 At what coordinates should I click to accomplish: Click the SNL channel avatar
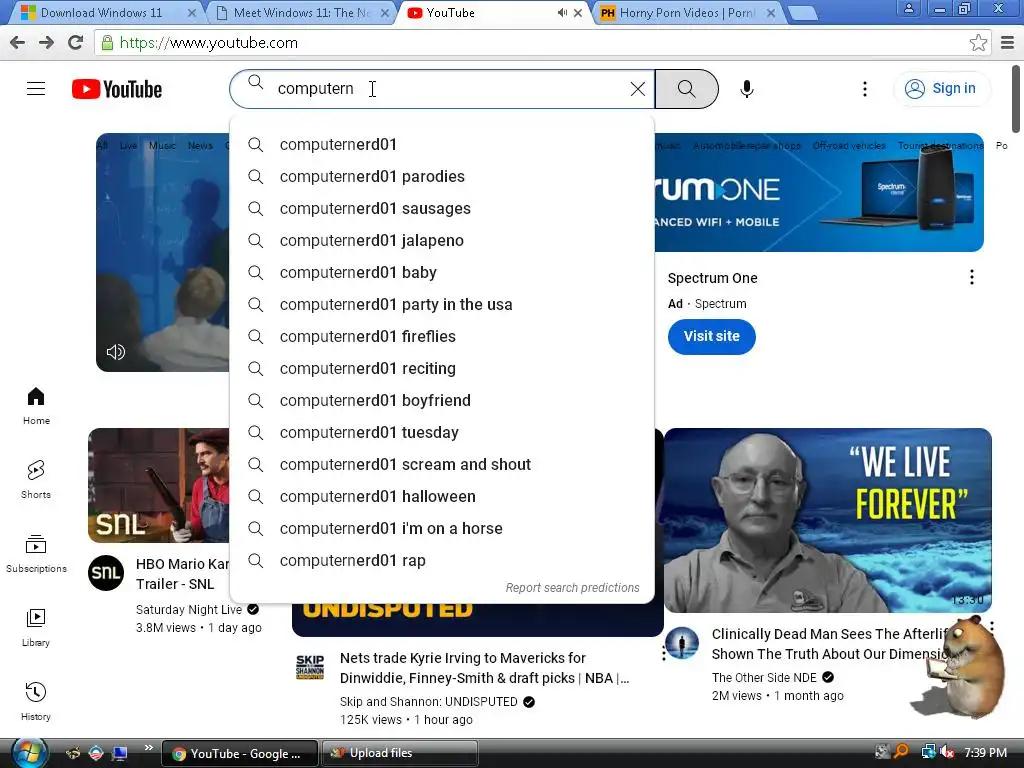pos(106,573)
